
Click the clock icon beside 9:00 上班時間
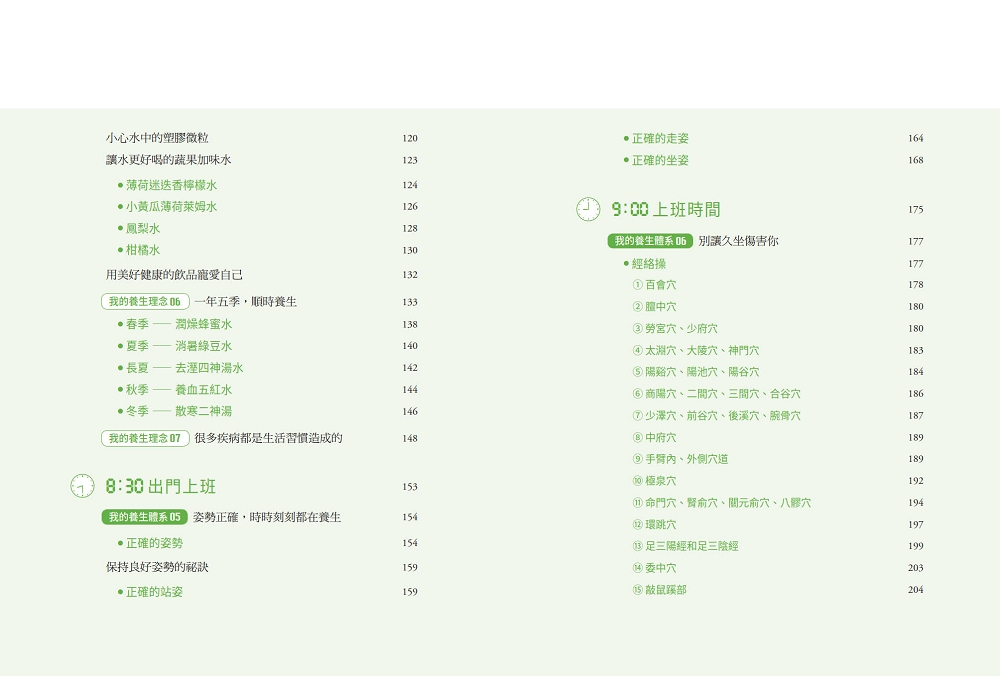point(588,209)
